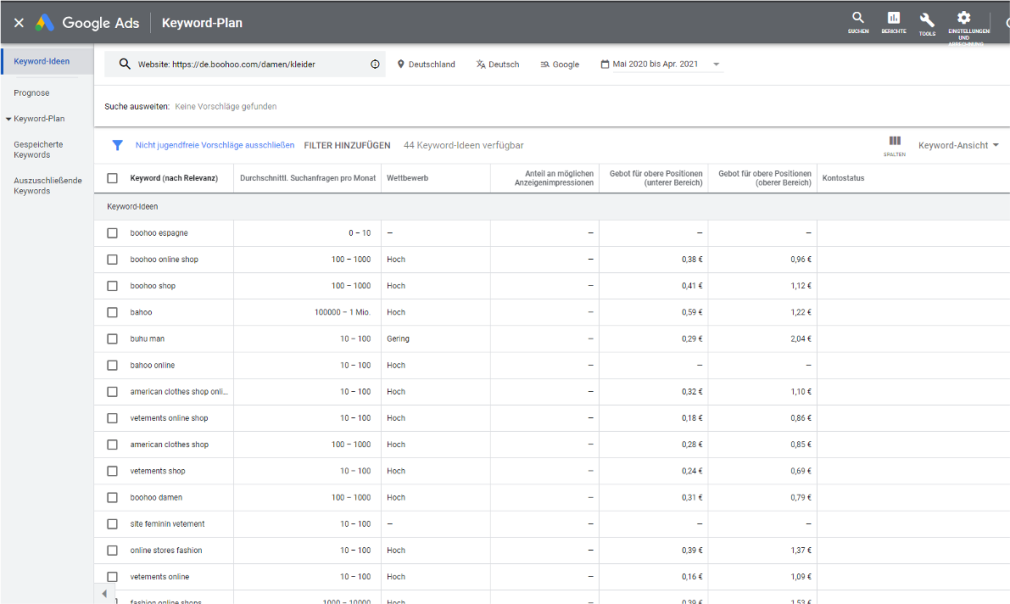Click the Mai 2020 bis Apr. 2021 date text
Viewport: 1010px width, 604px height.
655,64
